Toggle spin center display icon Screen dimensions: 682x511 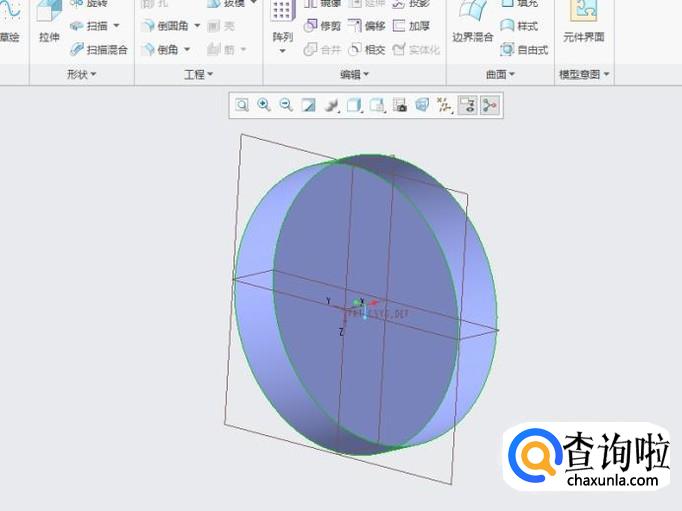[490, 105]
